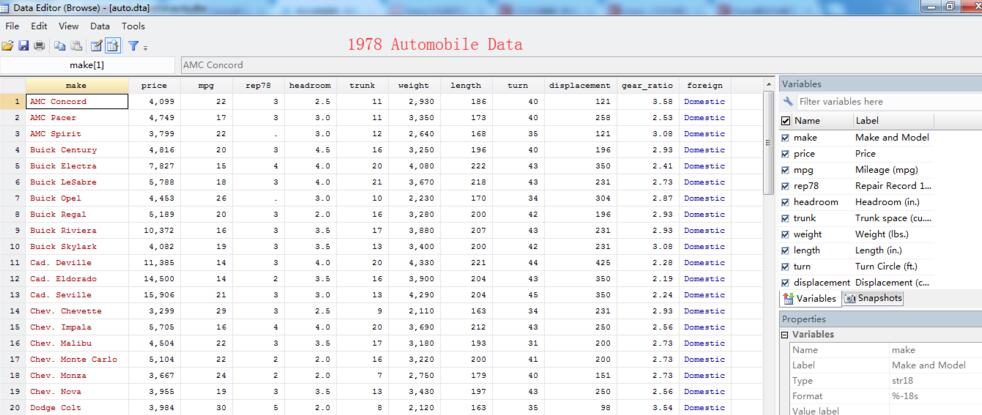Open the Edit menu
This screenshot has width=982, height=415.
[x=39, y=26]
